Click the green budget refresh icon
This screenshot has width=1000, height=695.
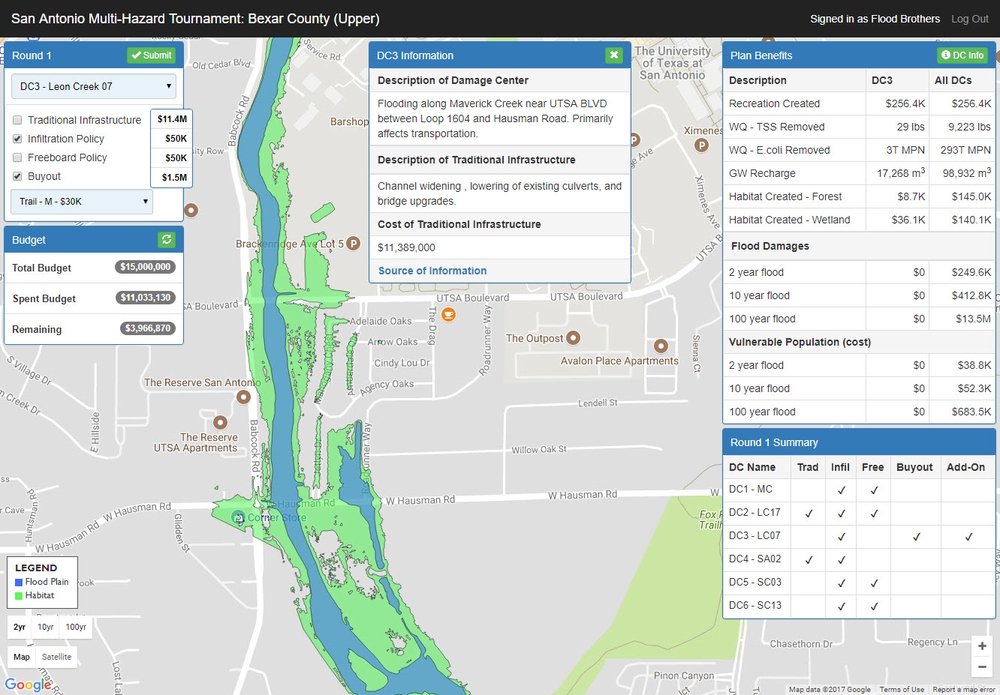[167, 240]
